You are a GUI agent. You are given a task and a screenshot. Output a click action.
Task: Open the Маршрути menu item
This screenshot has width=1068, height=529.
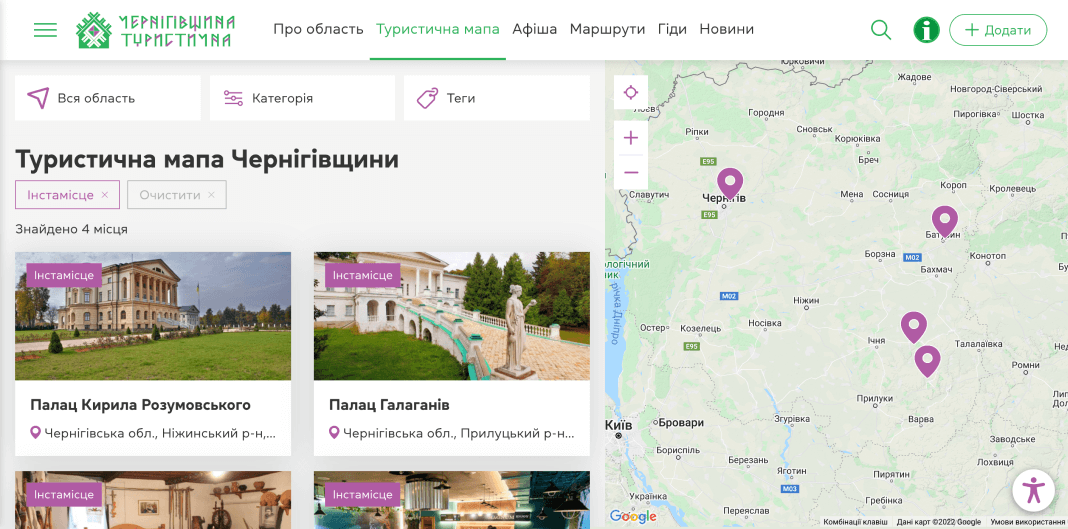point(607,29)
